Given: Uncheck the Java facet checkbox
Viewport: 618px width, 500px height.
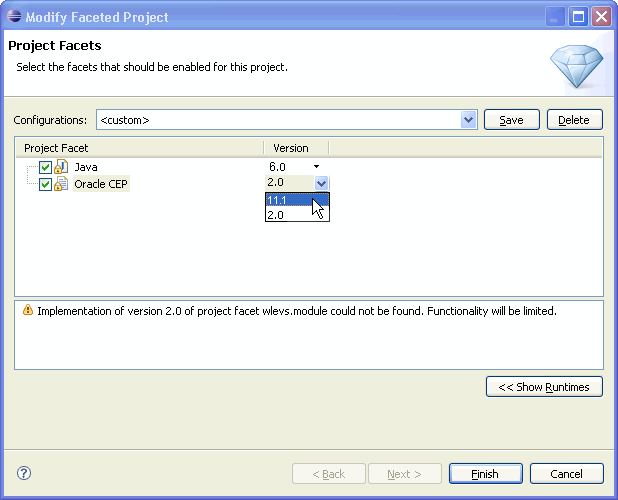Looking at the screenshot, I should click(45, 167).
